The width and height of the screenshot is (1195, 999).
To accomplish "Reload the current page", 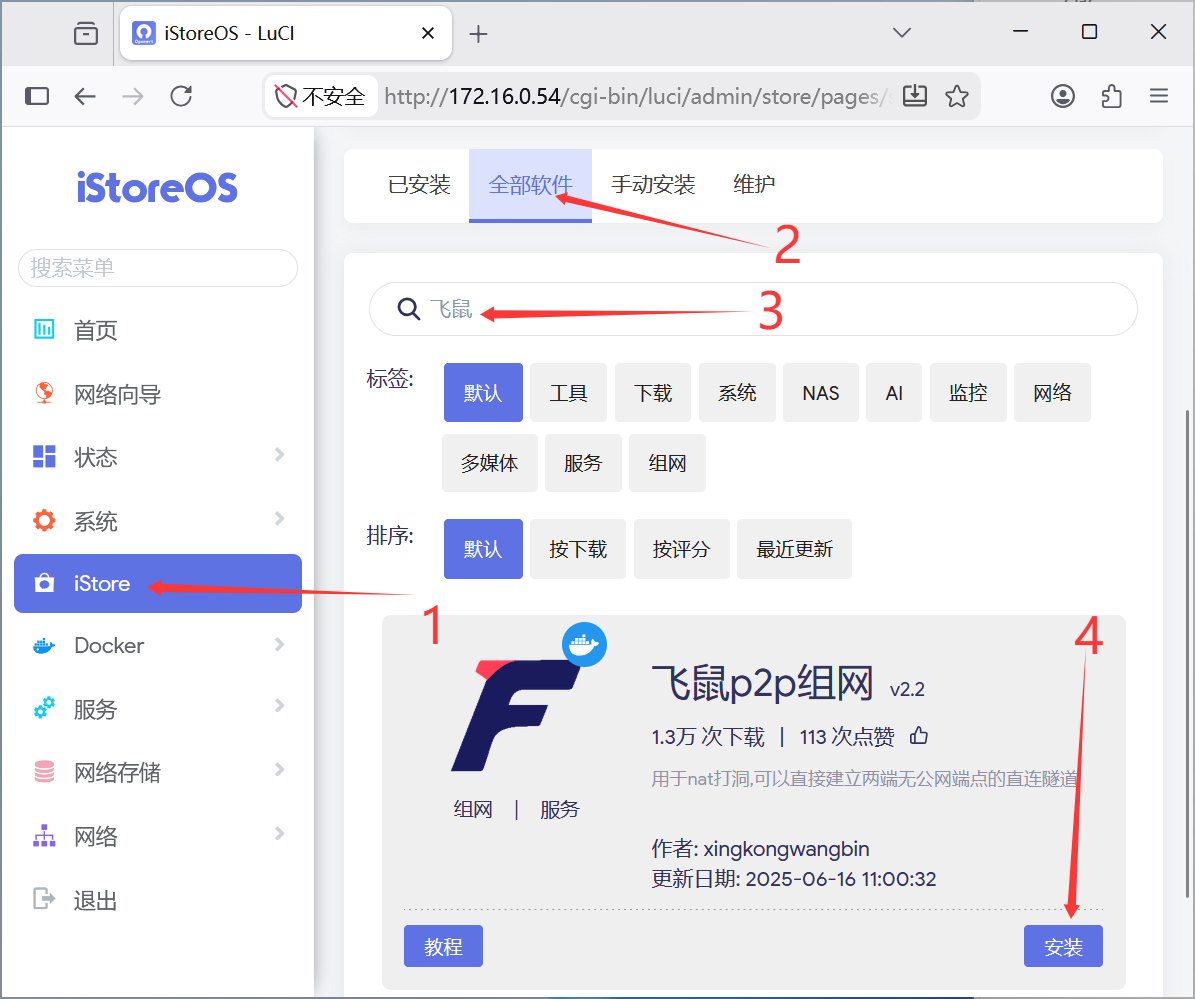I will click(x=181, y=96).
